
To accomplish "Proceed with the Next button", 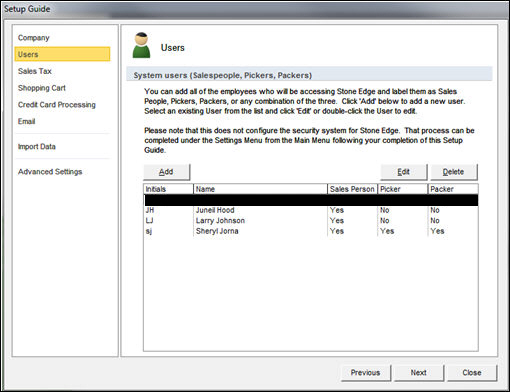I will point(419,373).
